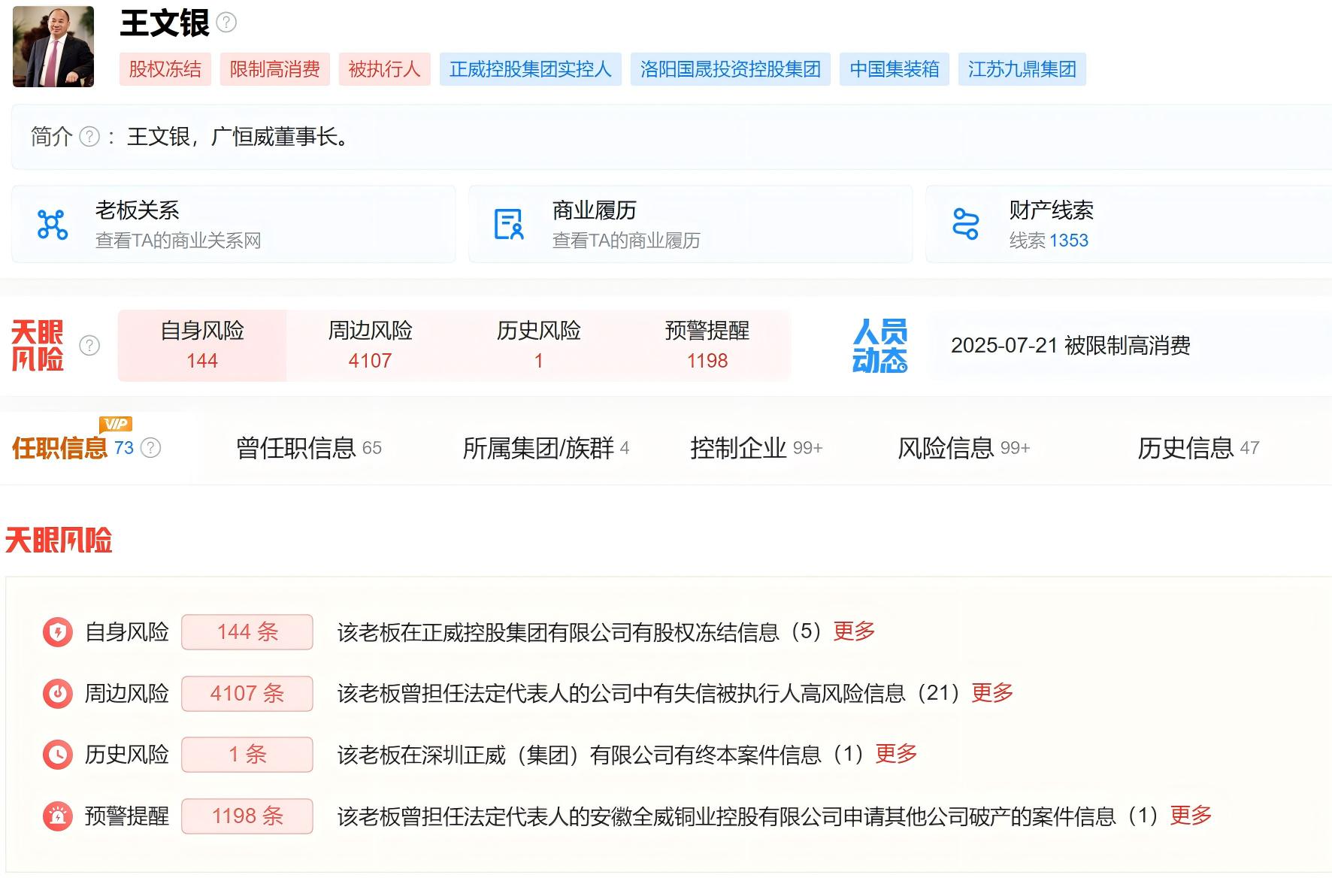Screen dimensions: 1332x896
Task: Click the help icon beside 天眼风险 logo
Action: pos(89,345)
